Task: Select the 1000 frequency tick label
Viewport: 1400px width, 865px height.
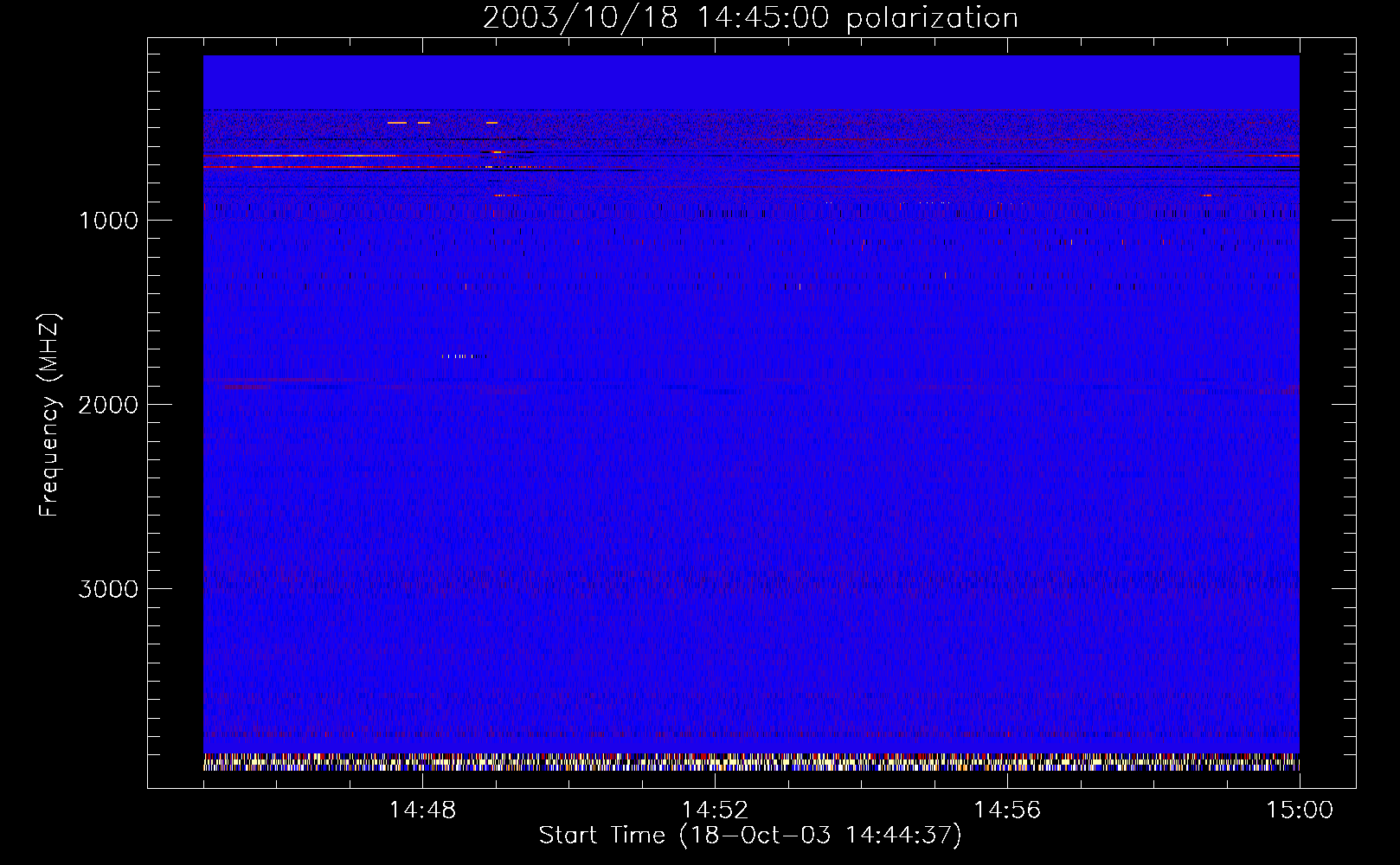Action: pos(108,221)
